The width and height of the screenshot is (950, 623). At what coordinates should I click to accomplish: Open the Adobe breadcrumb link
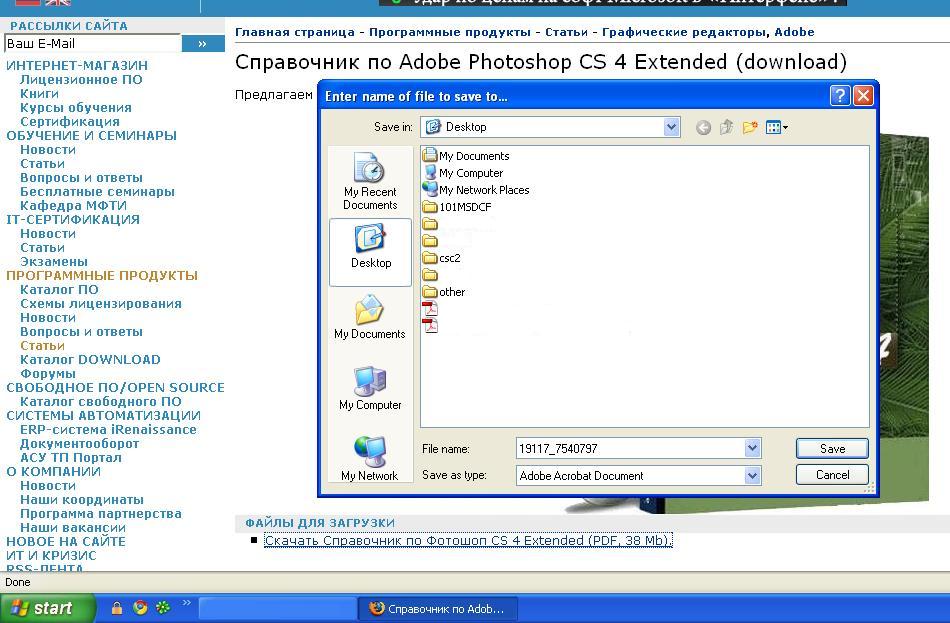coord(794,32)
